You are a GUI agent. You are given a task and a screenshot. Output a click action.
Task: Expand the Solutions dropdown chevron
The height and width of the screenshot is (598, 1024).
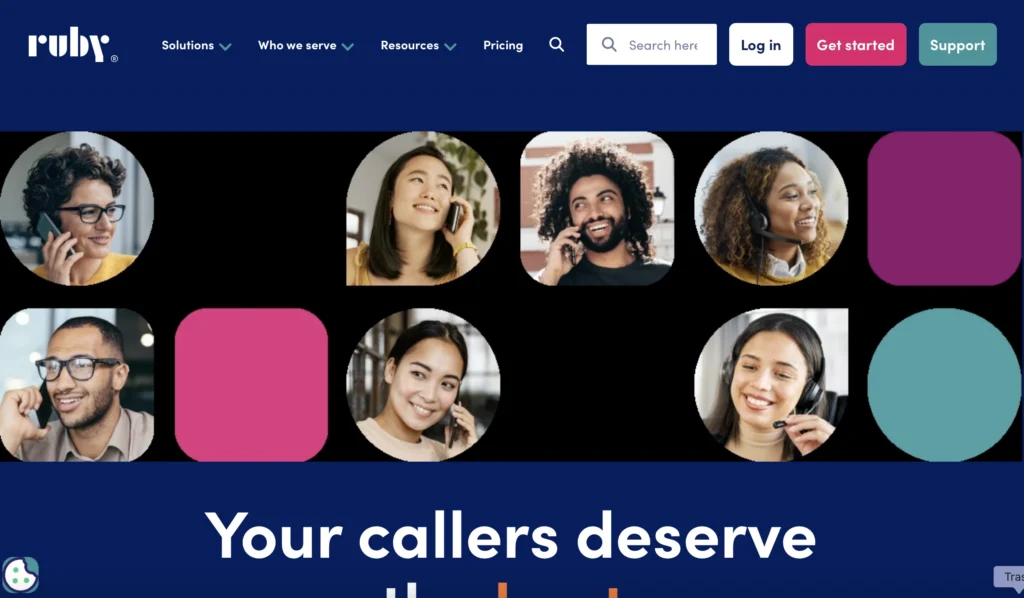click(x=225, y=46)
